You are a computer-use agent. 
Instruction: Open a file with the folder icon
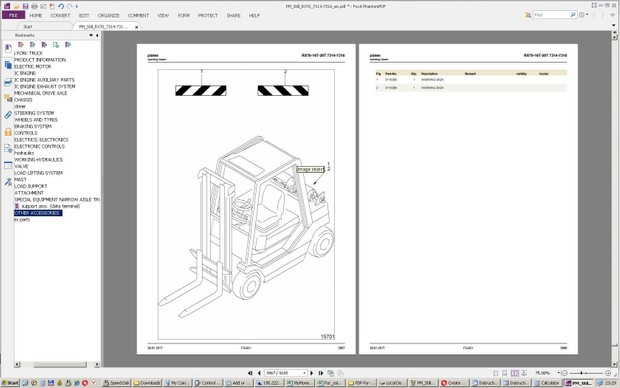(17, 6)
